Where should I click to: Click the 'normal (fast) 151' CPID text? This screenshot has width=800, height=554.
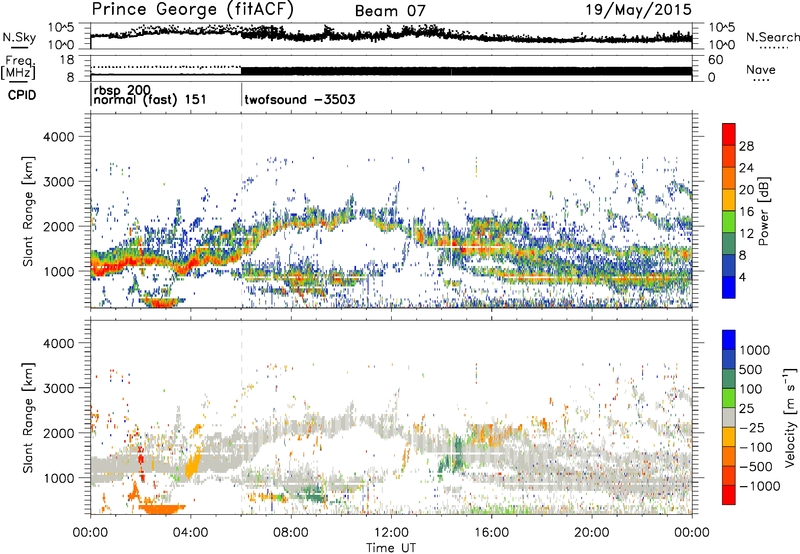point(149,99)
